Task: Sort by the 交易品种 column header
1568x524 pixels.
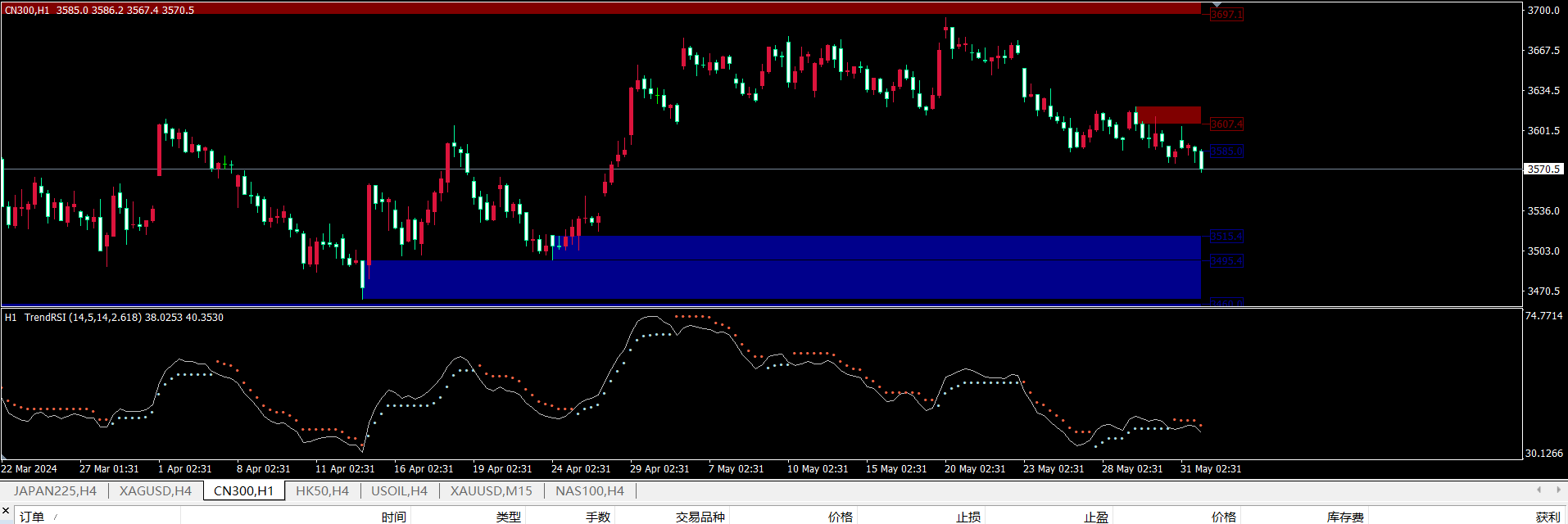Action: [x=700, y=517]
